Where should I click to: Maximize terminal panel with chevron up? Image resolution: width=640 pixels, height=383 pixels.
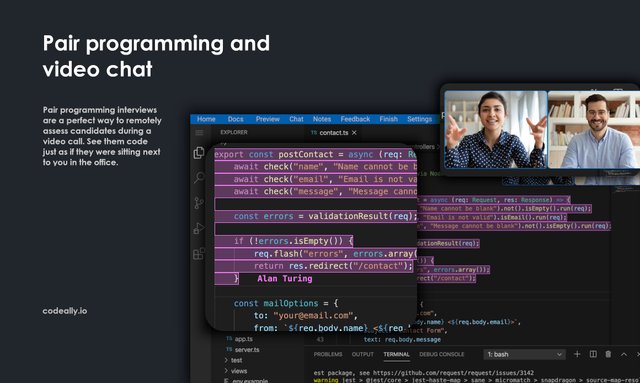[x=624, y=354]
